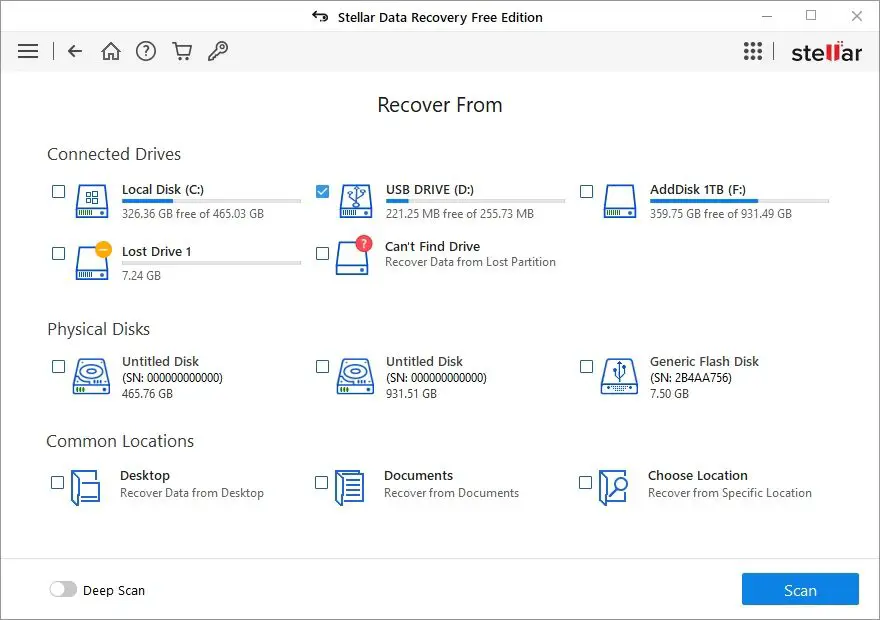Click the activation key icon
Viewport: 880px width, 620px height.
pos(218,51)
